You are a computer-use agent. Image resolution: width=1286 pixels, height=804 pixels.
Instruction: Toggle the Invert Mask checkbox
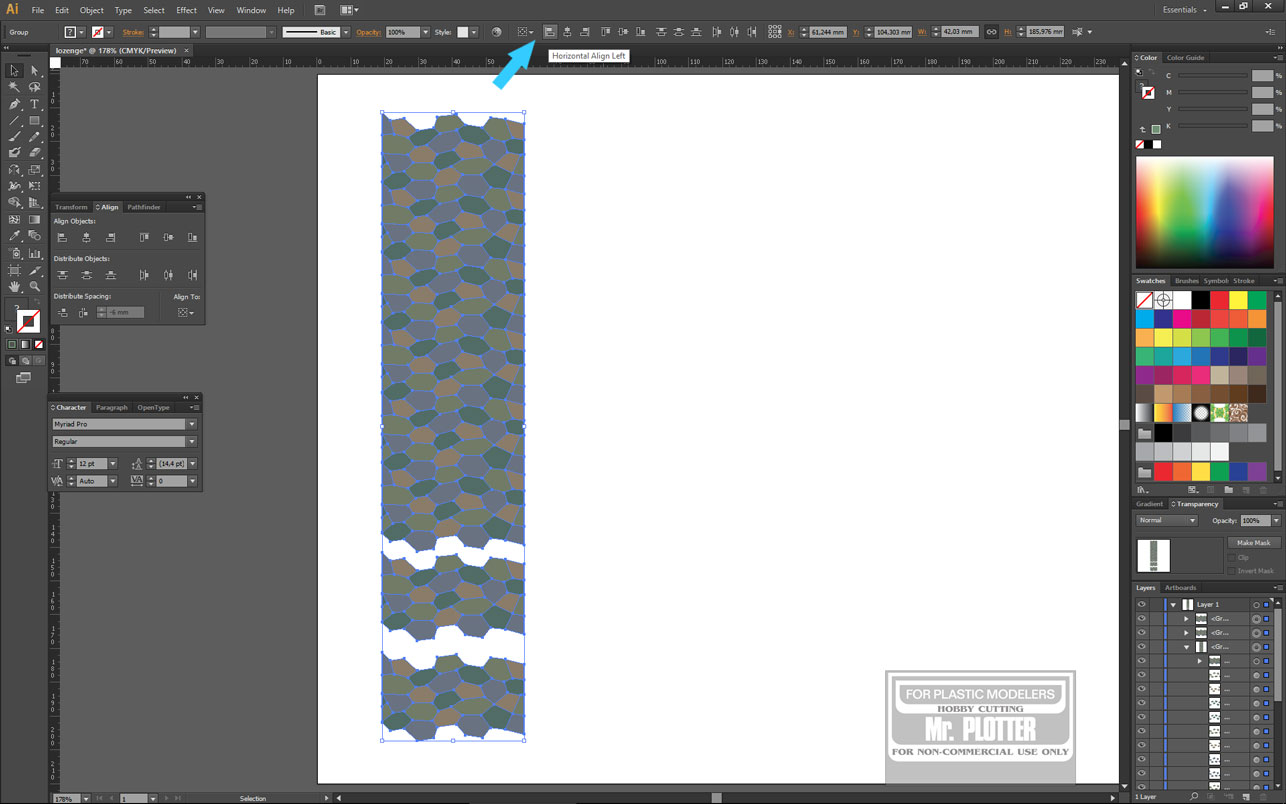coord(1232,571)
